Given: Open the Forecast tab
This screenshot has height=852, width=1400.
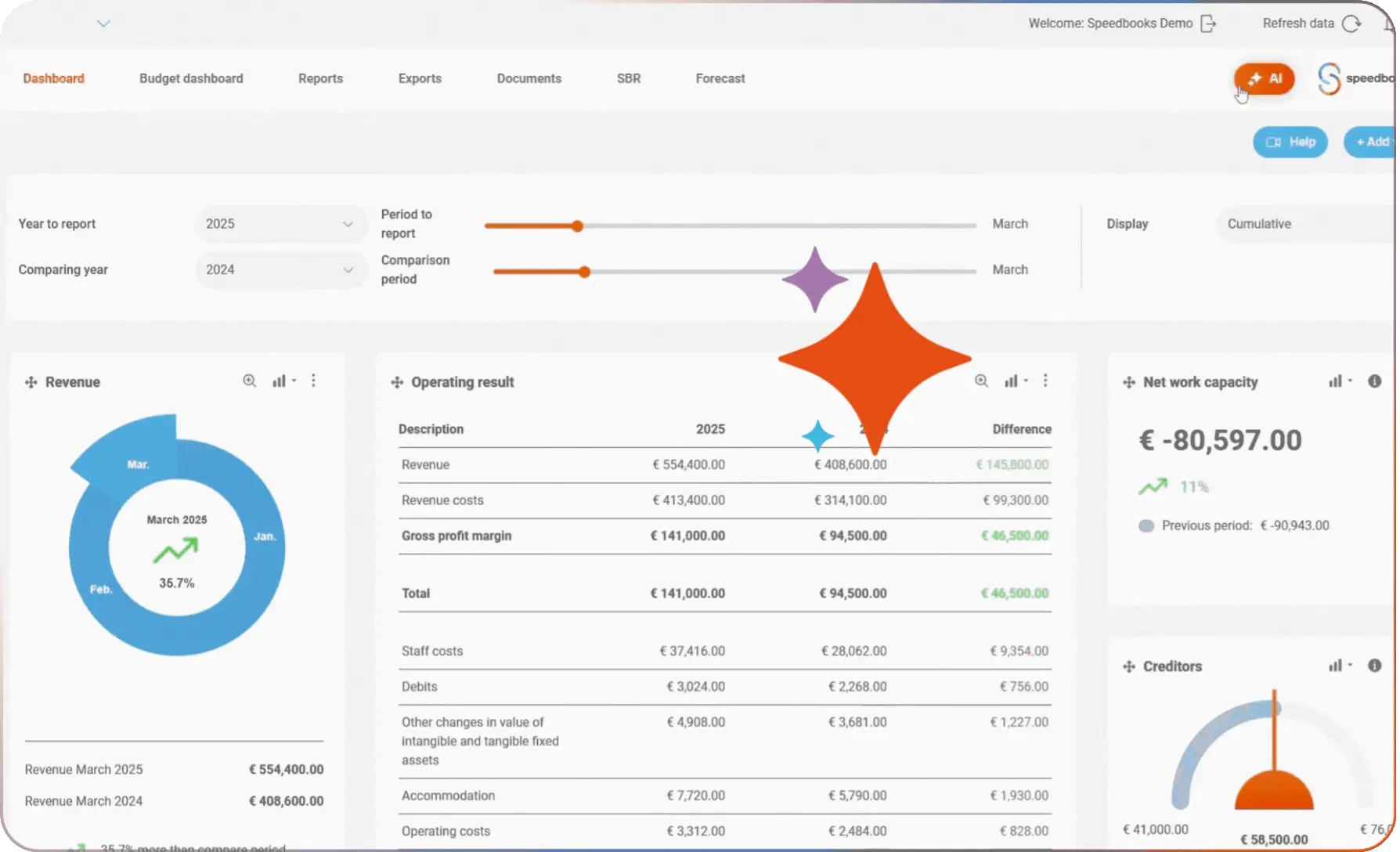Looking at the screenshot, I should point(720,78).
